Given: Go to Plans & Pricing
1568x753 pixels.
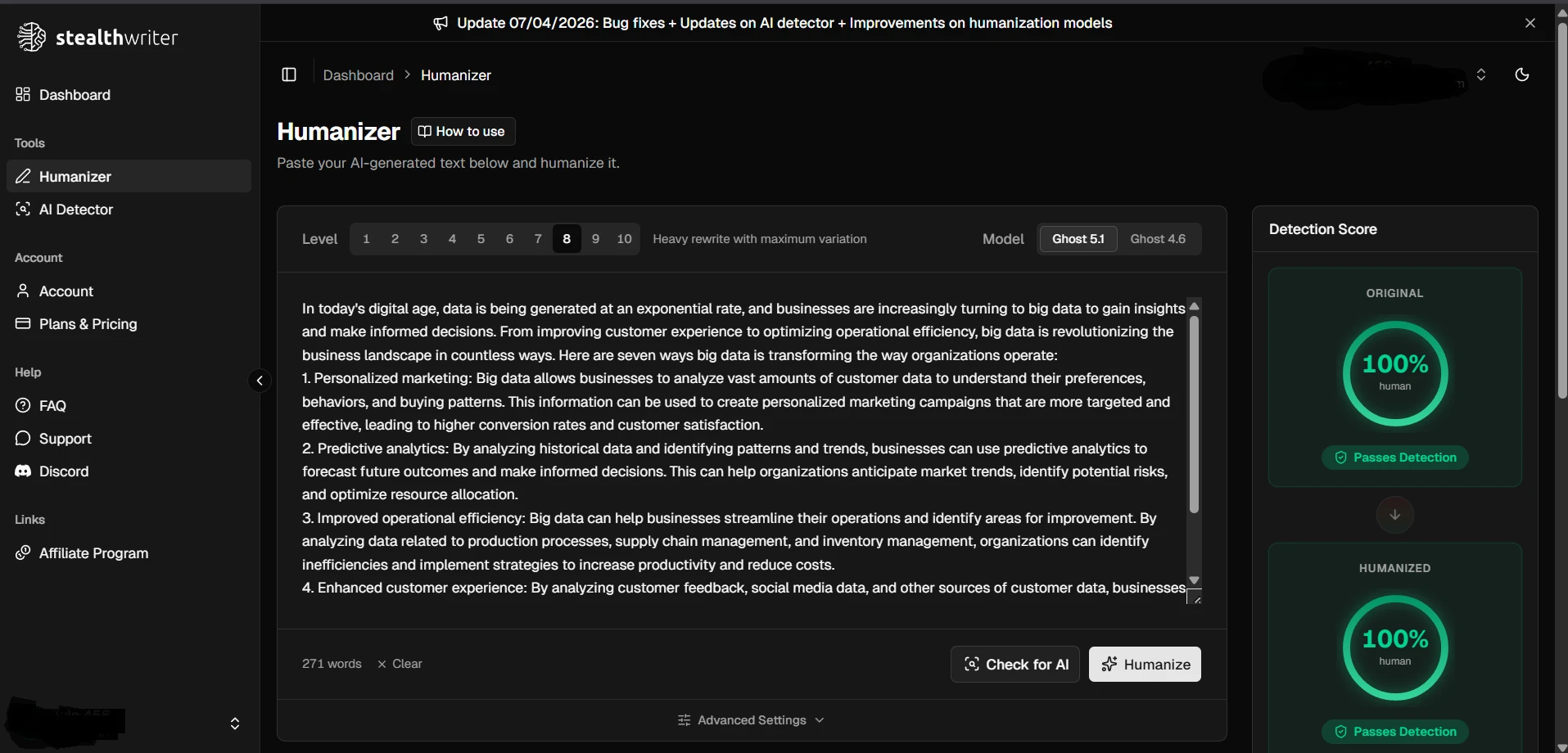Looking at the screenshot, I should point(87,324).
